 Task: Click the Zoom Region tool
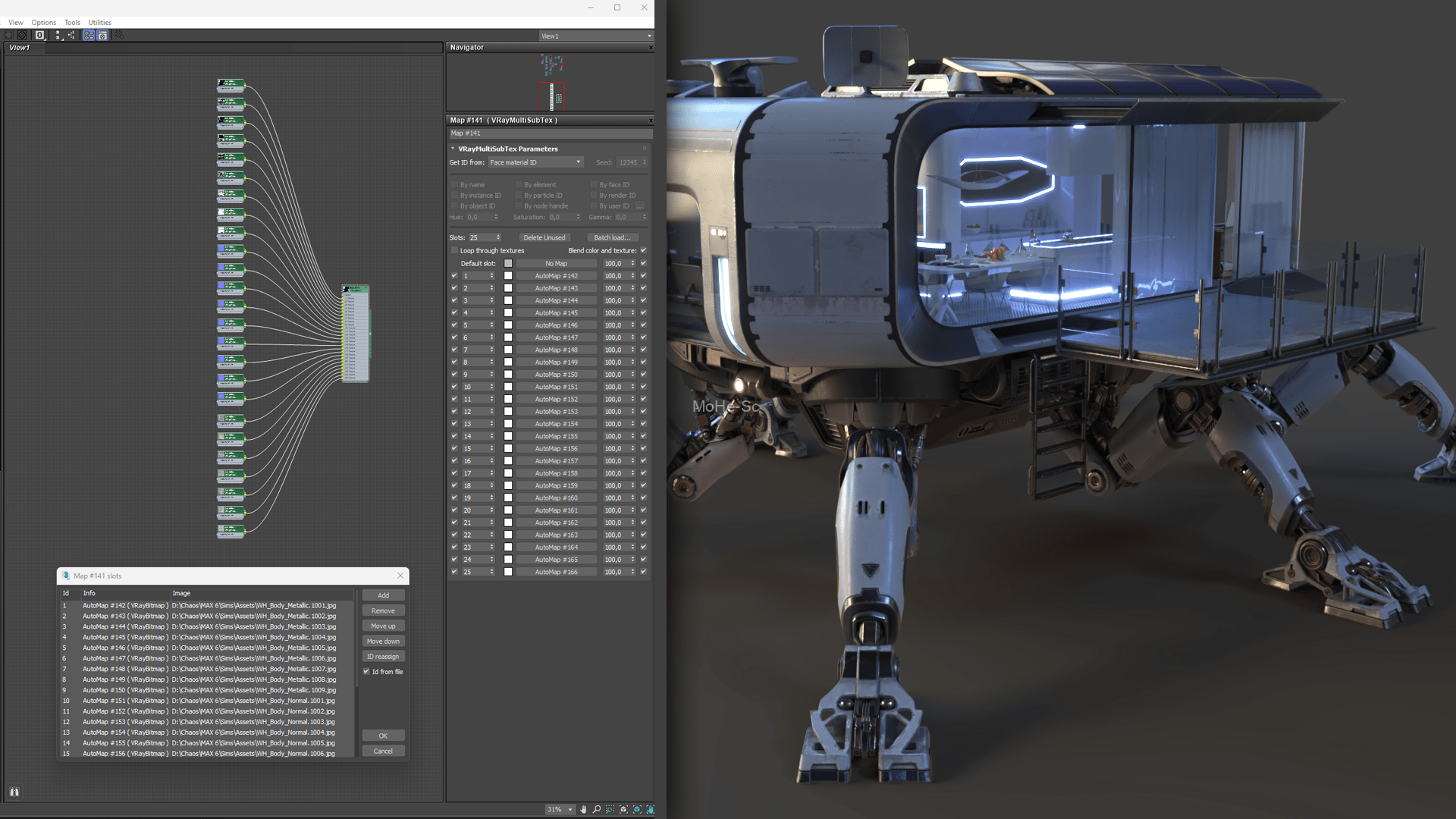click(x=610, y=809)
